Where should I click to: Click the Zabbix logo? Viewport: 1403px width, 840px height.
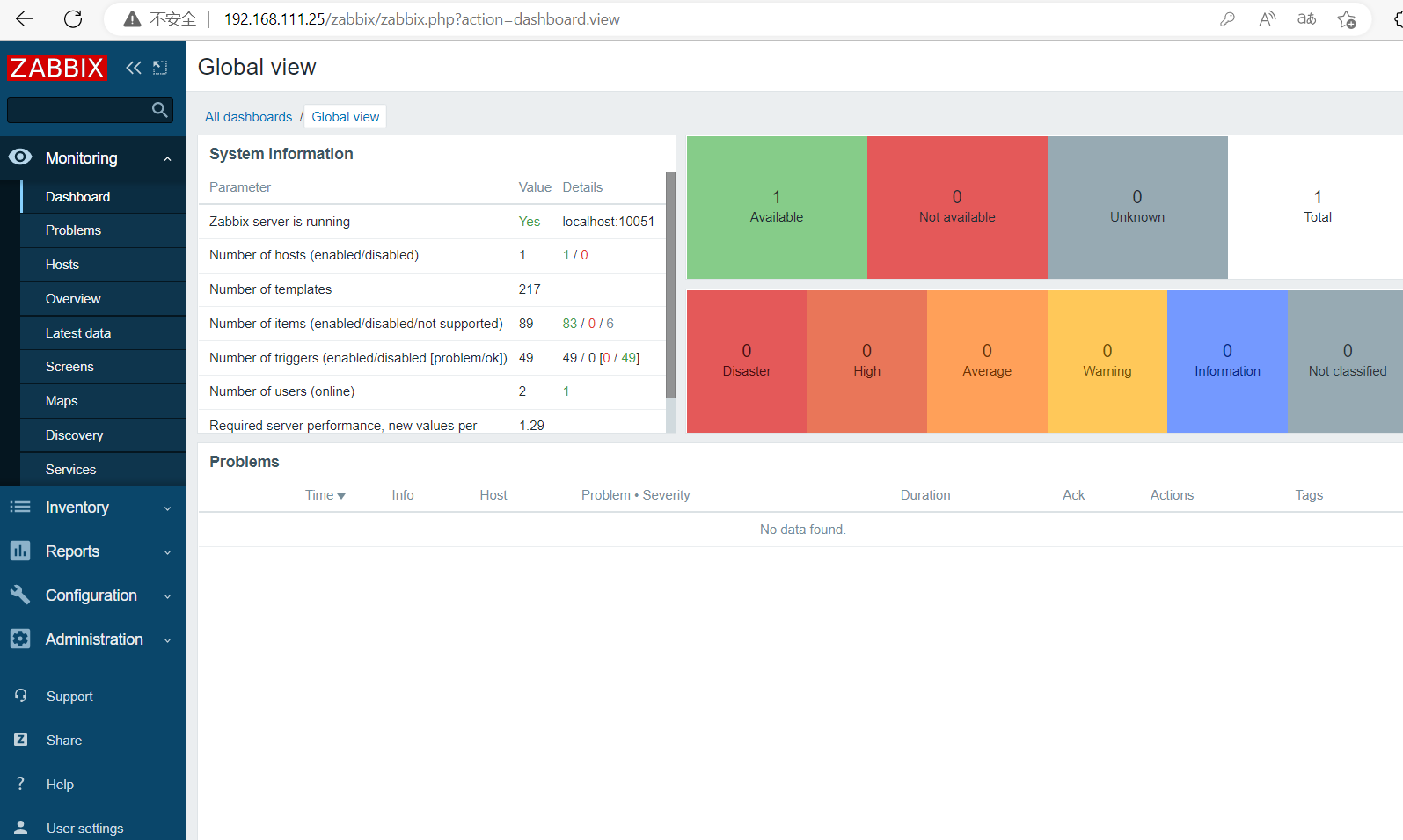[x=57, y=68]
